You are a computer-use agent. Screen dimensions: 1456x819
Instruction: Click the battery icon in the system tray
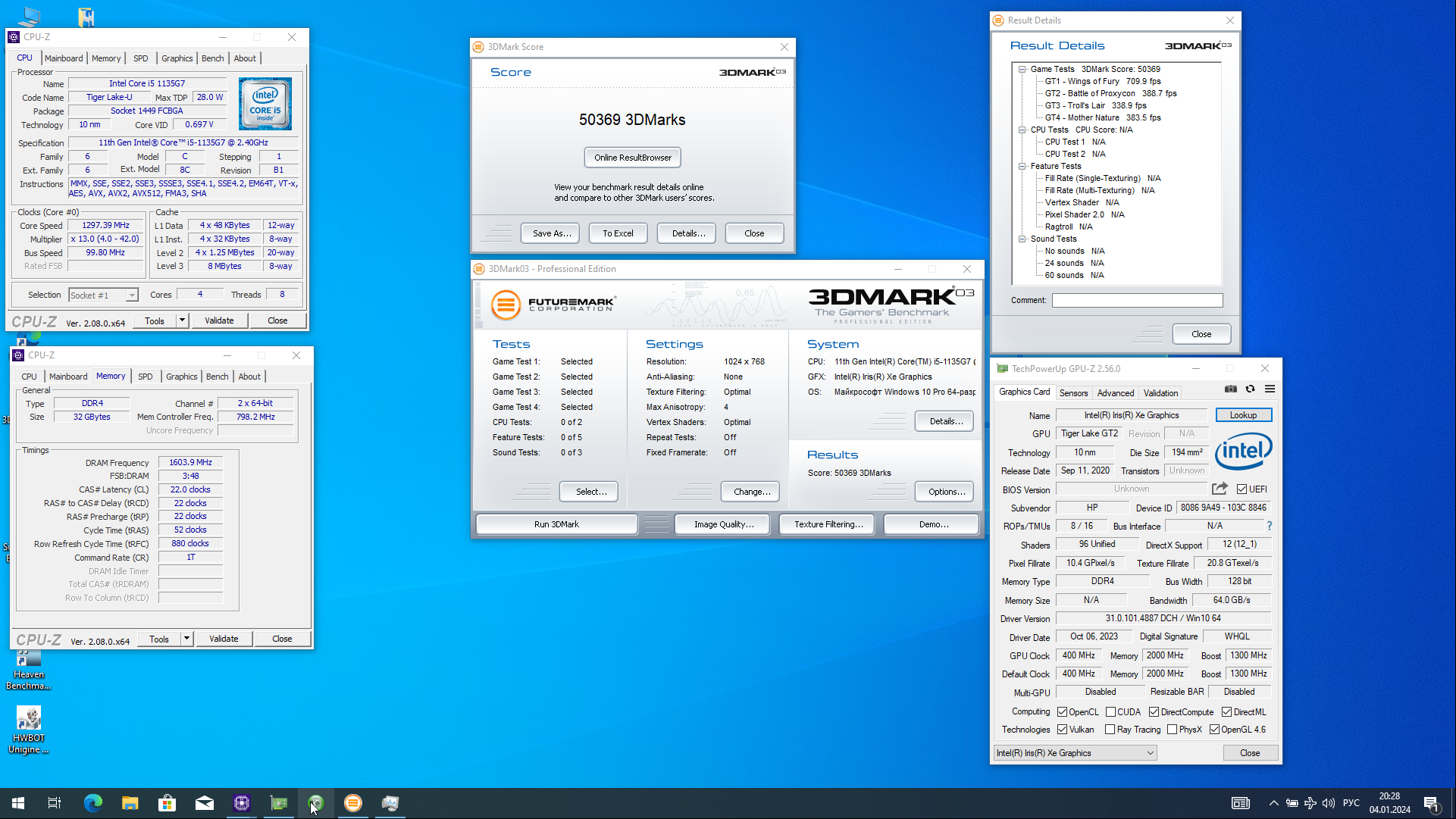1292,803
